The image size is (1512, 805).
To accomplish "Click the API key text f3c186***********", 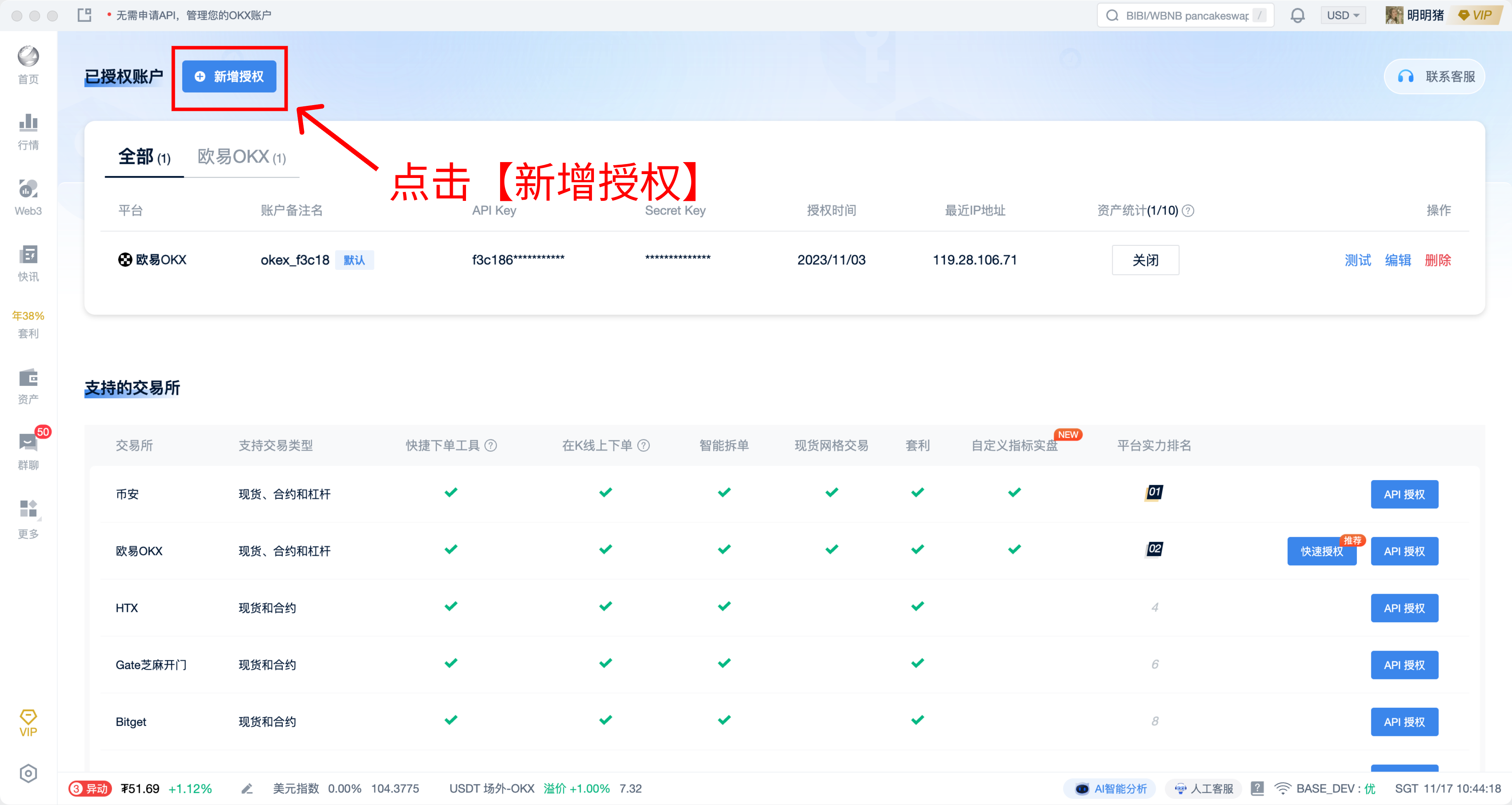I will [x=518, y=259].
